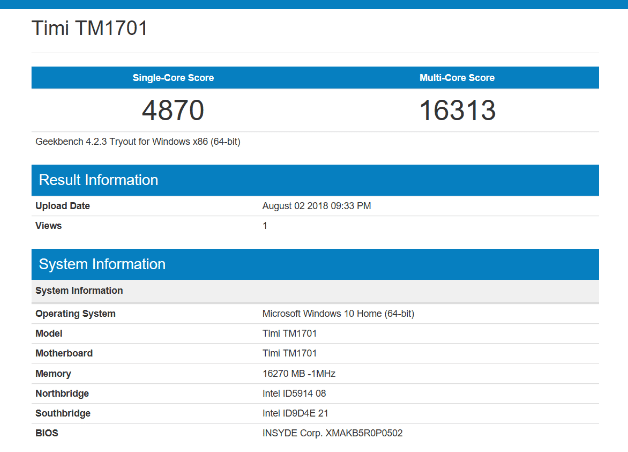Select the date August 02 2018 09:33 PM
The height and width of the screenshot is (452, 628).
(x=316, y=206)
